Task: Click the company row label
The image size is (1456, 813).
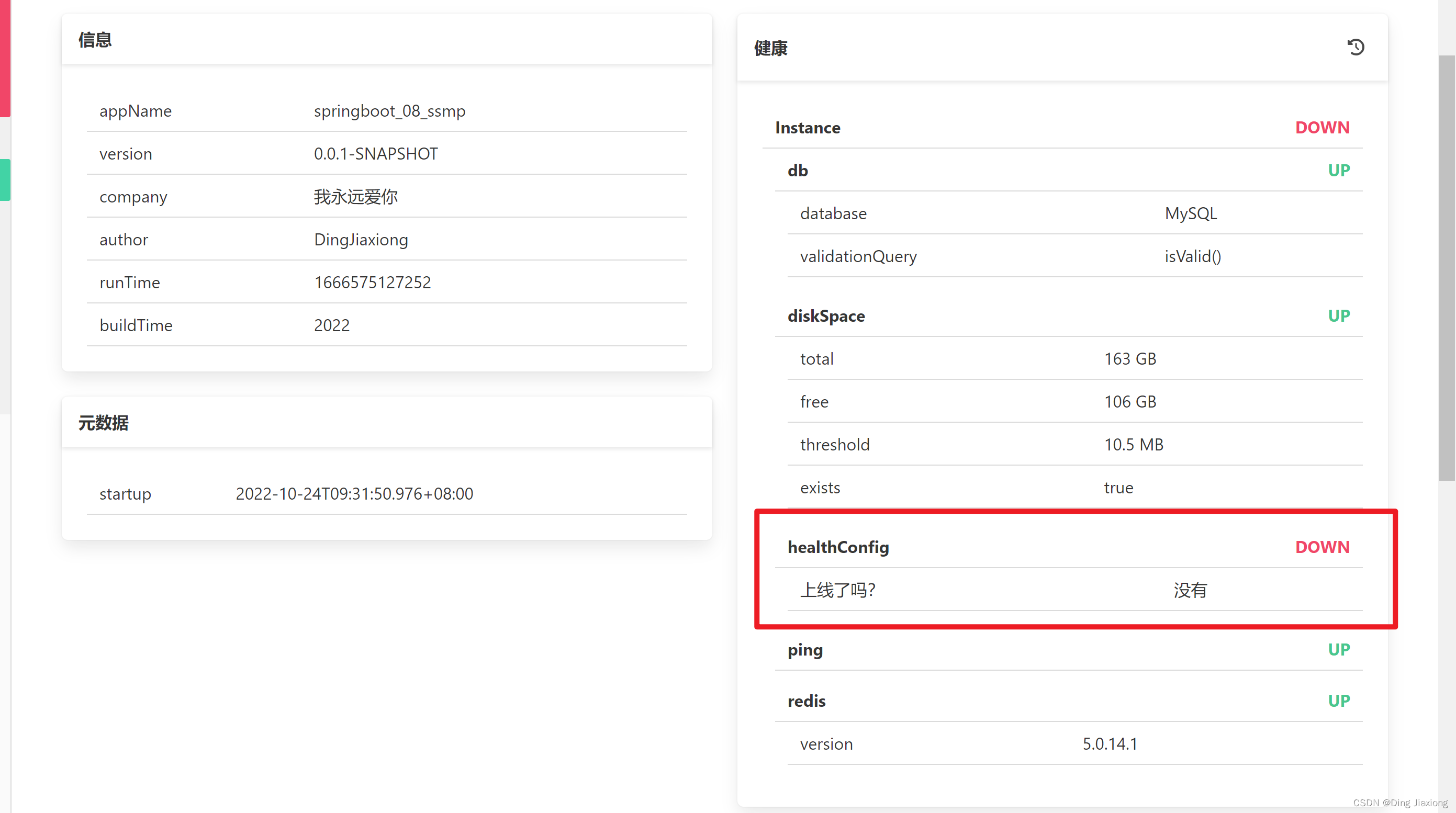Action: click(133, 197)
